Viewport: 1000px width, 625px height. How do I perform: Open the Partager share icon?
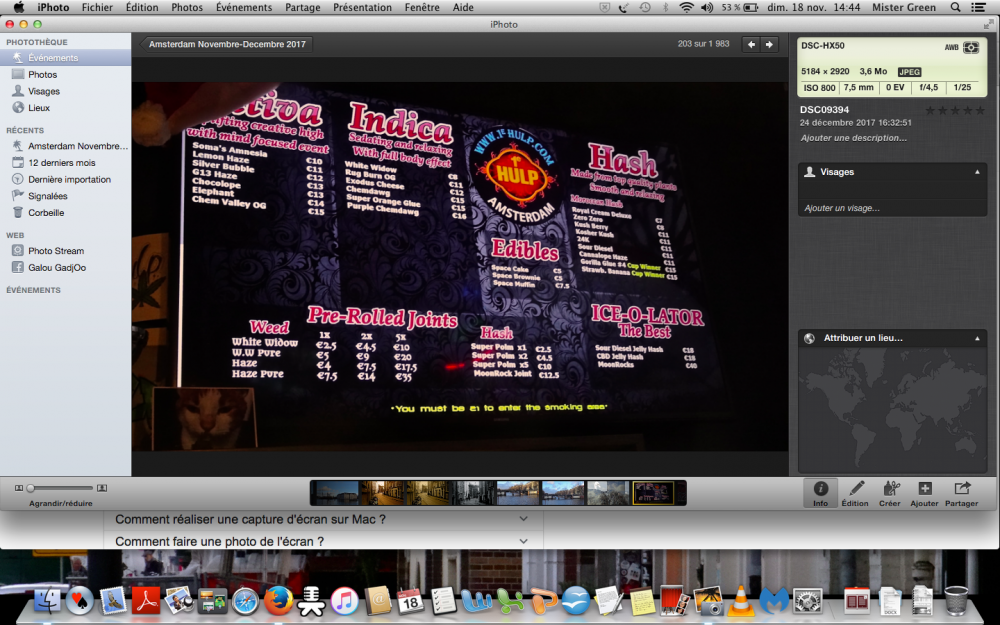(x=961, y=493)
